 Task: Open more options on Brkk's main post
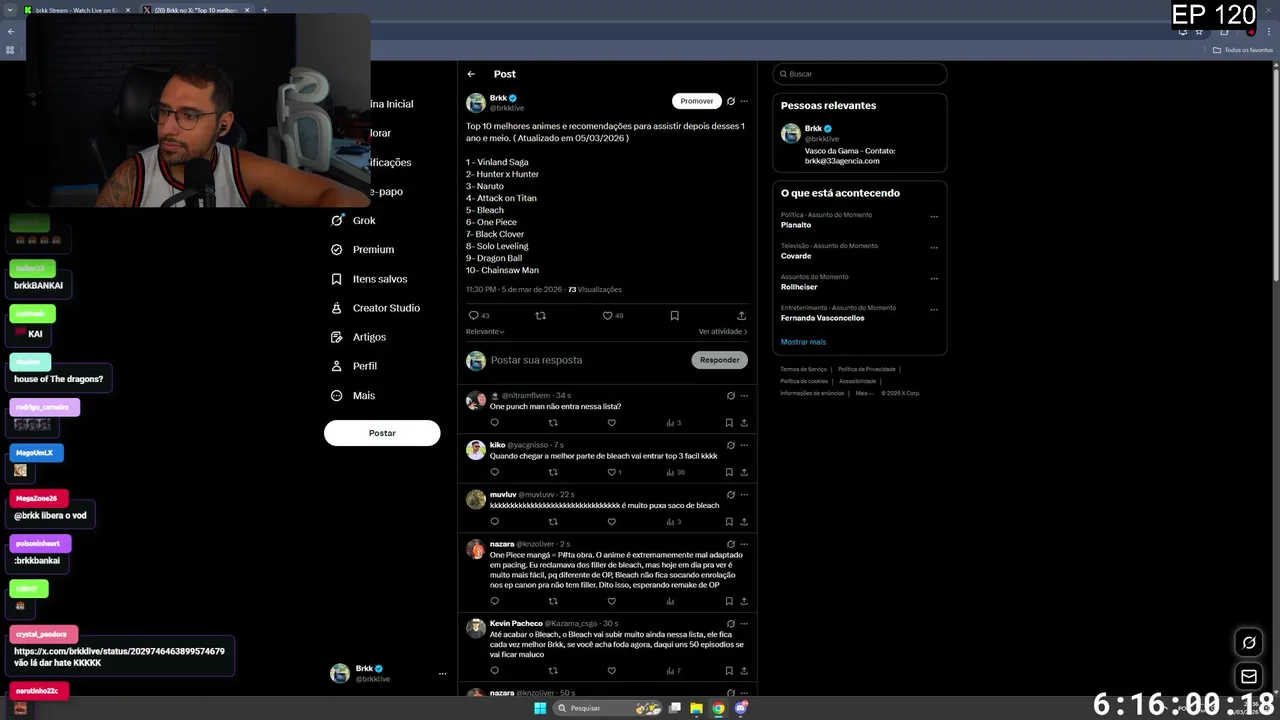(744, 101)
